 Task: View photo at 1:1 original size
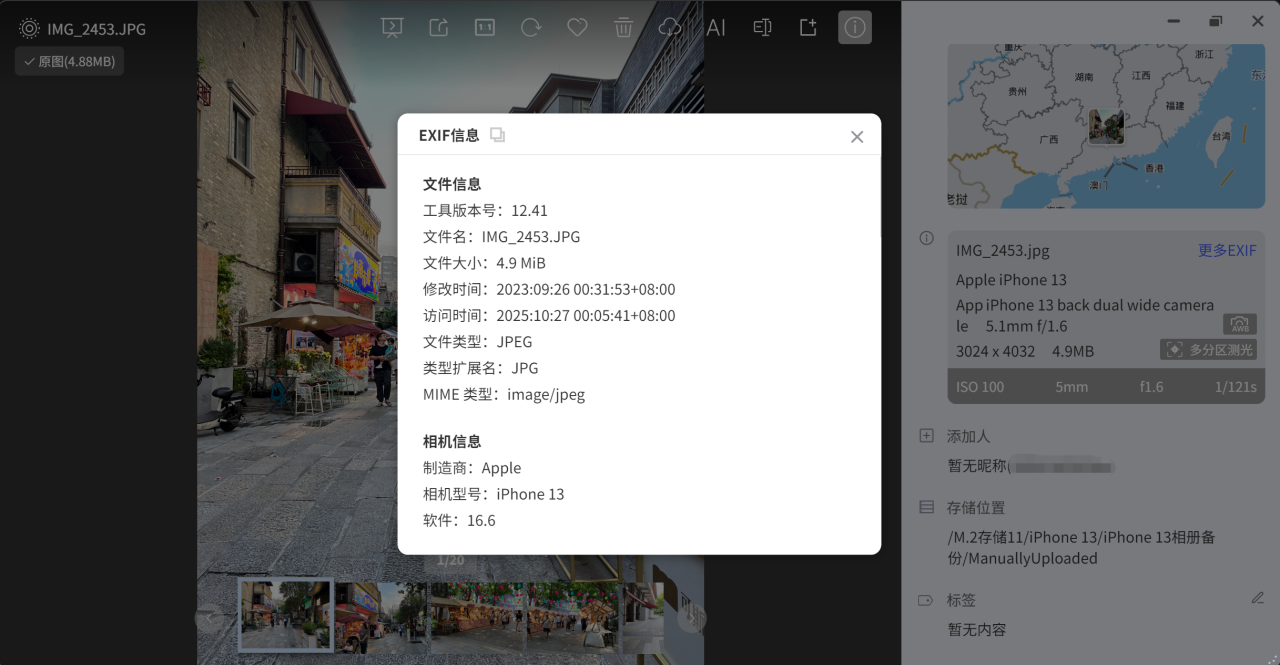485,28
